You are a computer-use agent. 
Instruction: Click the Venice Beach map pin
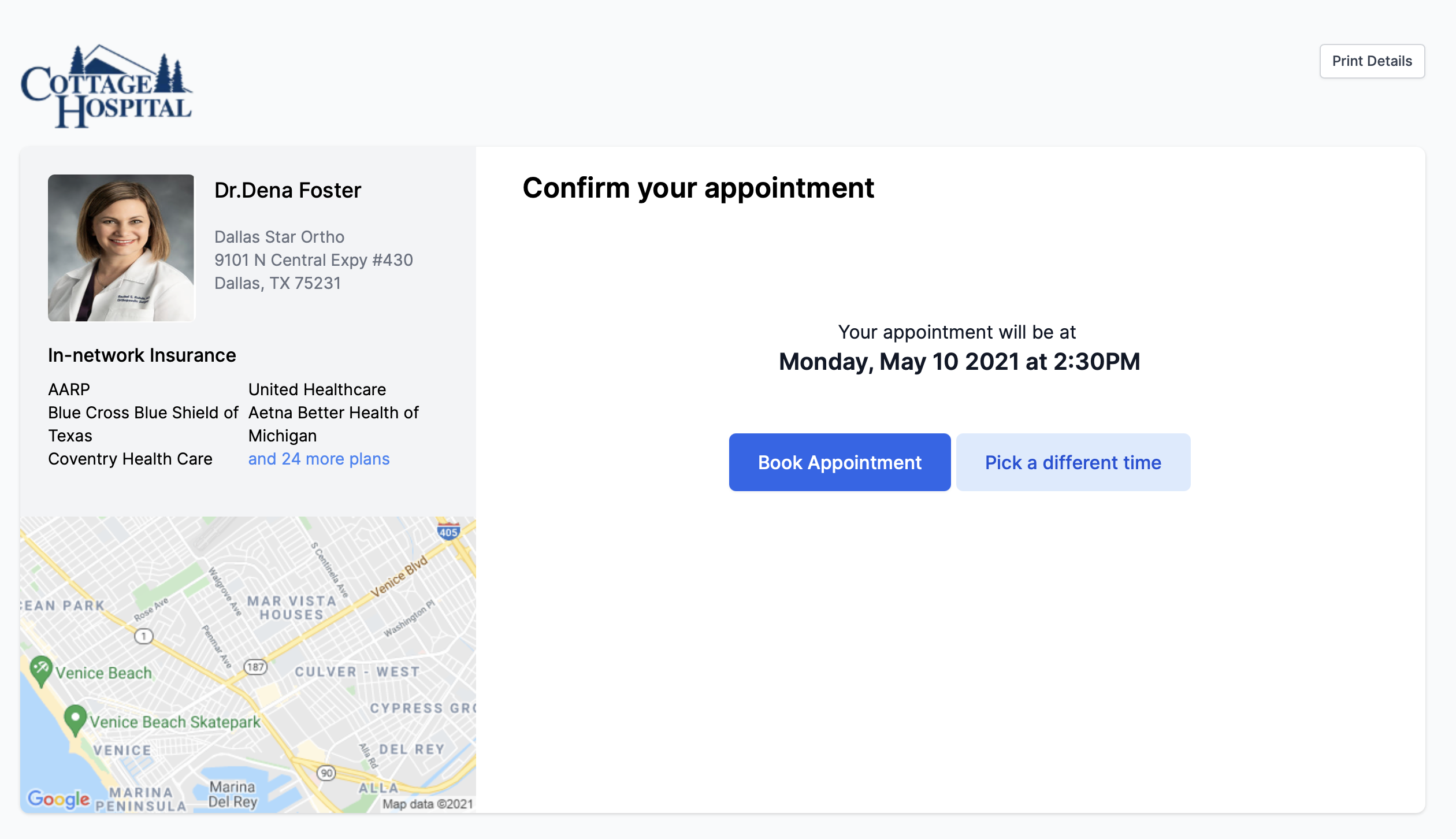(x=41, y=671)
